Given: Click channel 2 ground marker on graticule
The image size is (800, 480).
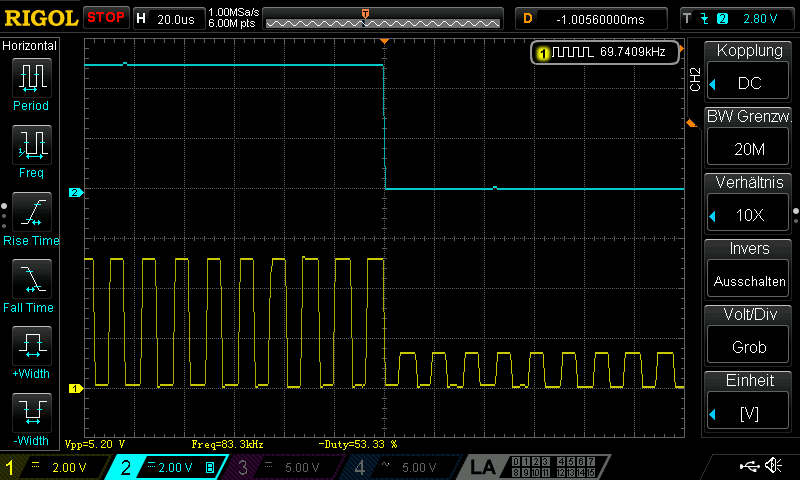Looking at the screenshot, I should click(76, 192).
